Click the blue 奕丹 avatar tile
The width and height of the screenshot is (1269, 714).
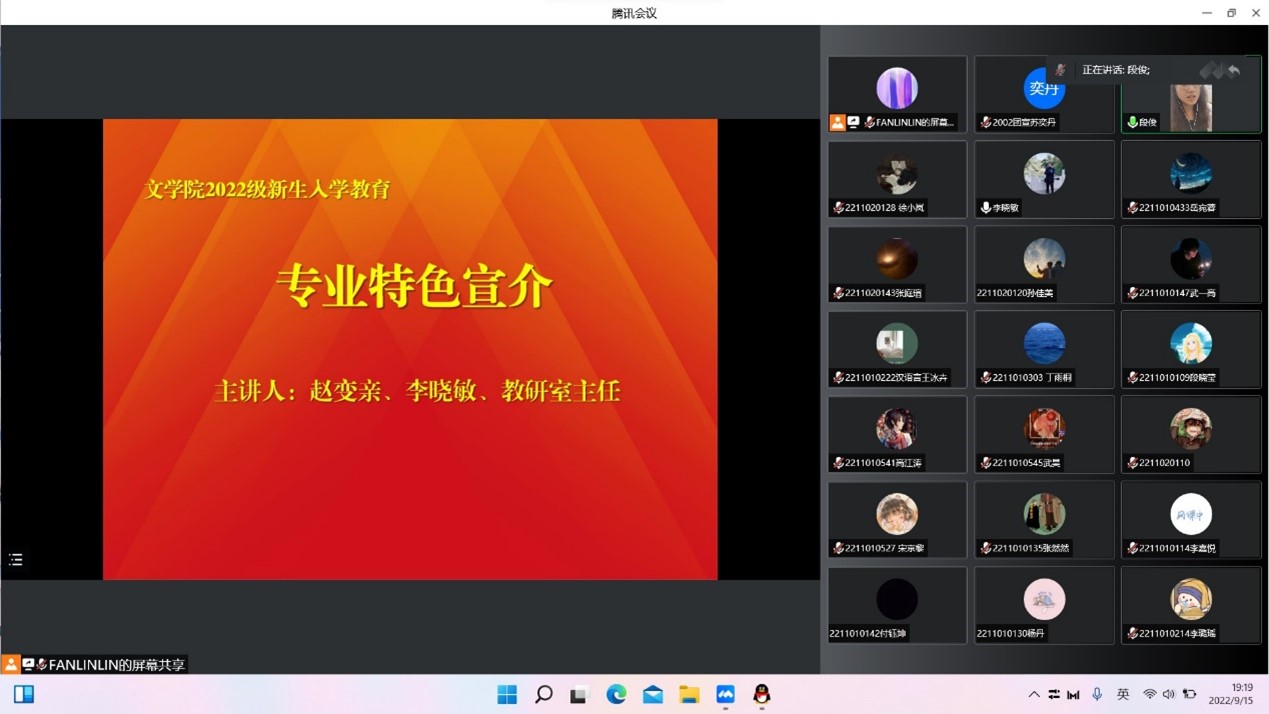coord(1043,89)
